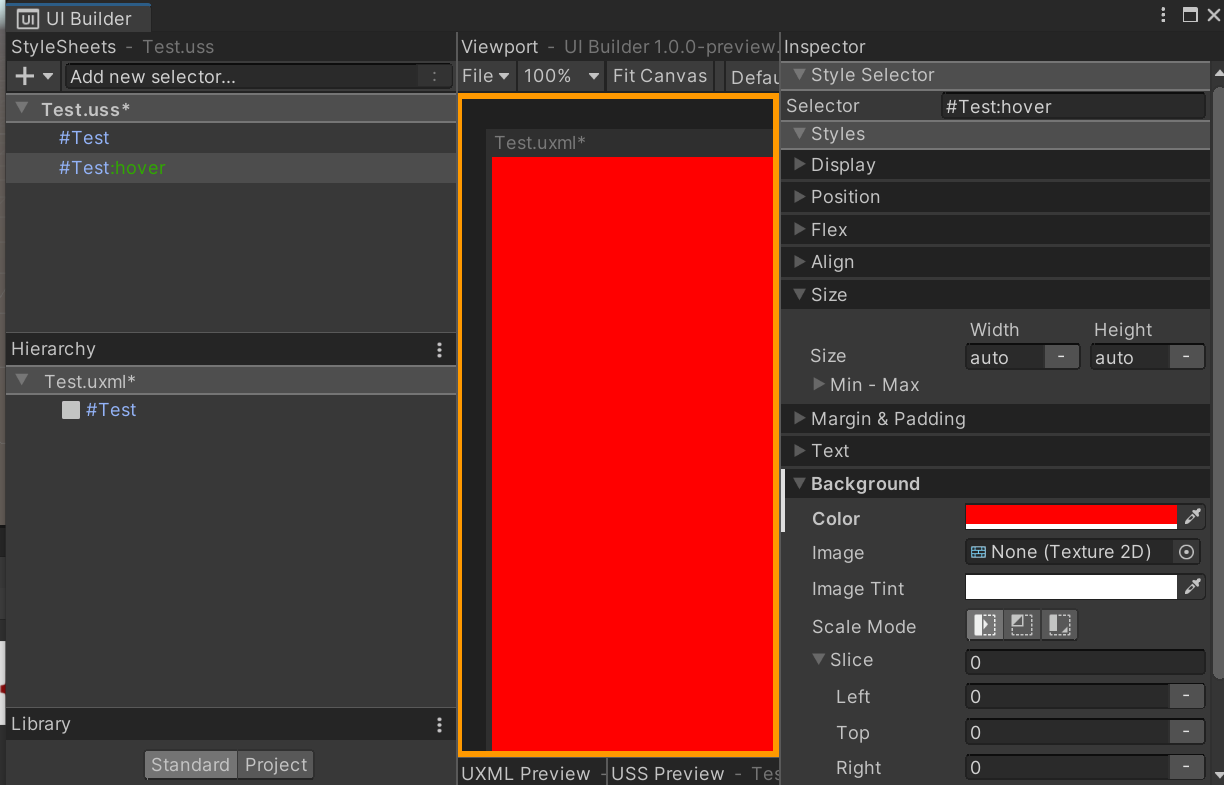Screen dimensions: 1224x785
Task: Expand the Flex section
Action: tap(798, 229)
